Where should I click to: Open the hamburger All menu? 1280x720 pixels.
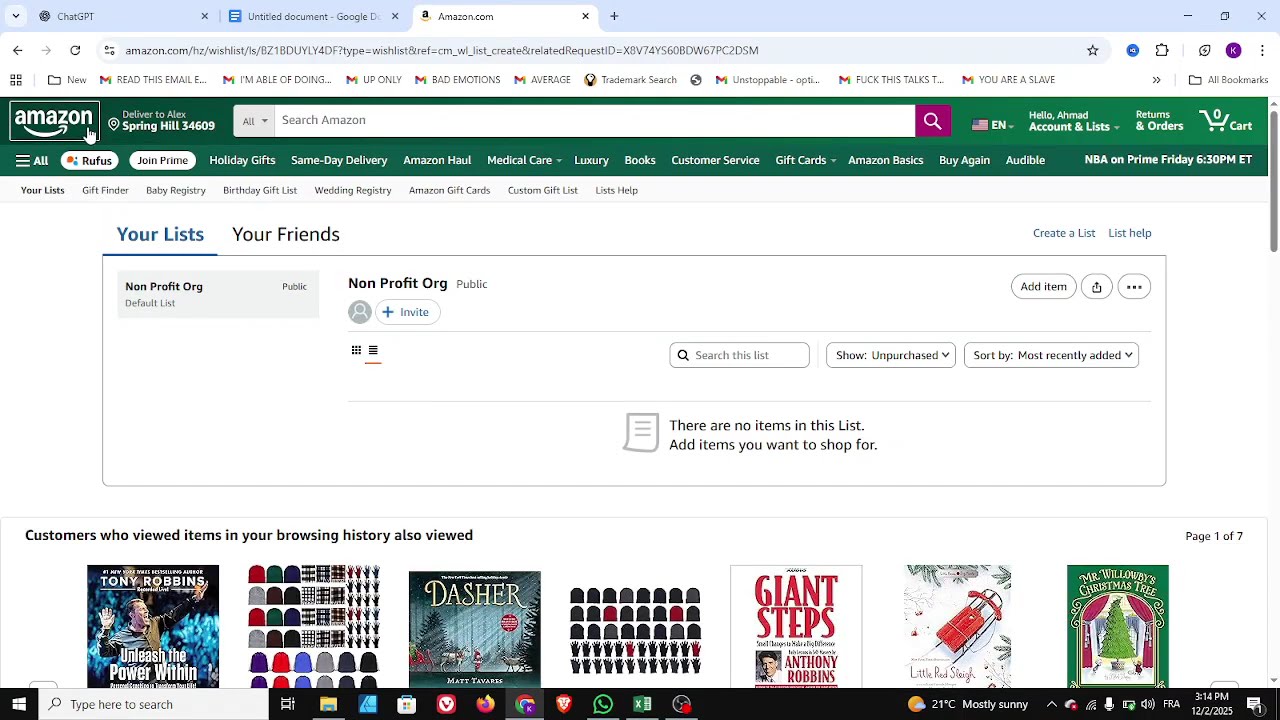point(32,160)
